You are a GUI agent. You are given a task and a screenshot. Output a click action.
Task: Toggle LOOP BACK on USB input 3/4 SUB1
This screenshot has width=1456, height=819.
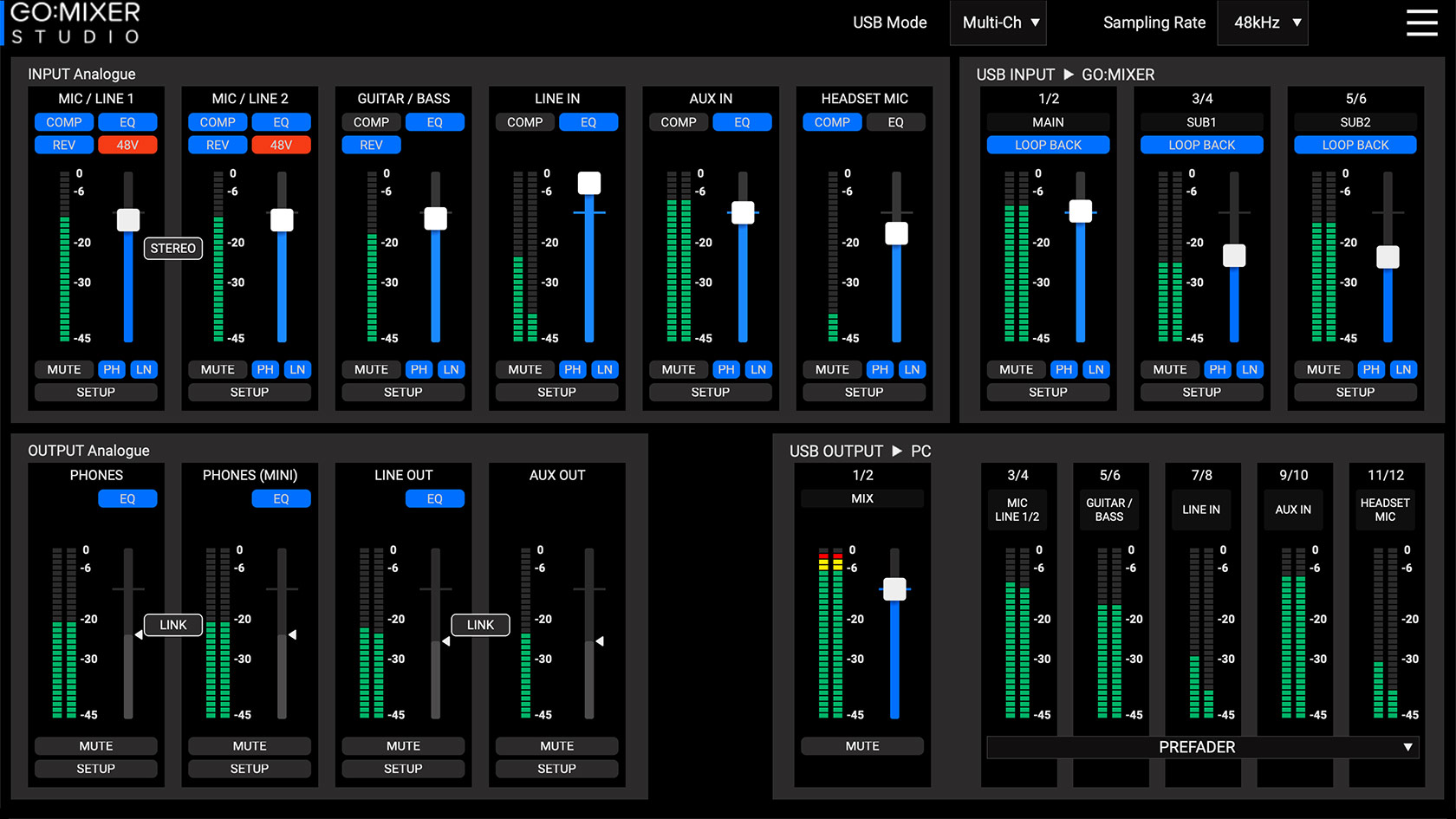tap(1201, 145)
